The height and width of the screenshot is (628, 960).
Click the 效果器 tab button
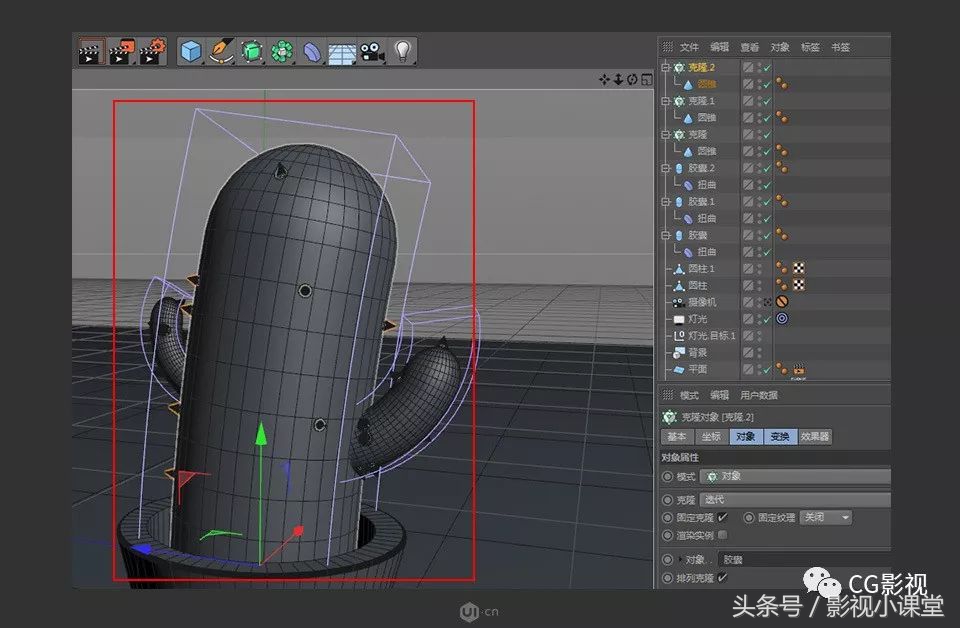816,436
